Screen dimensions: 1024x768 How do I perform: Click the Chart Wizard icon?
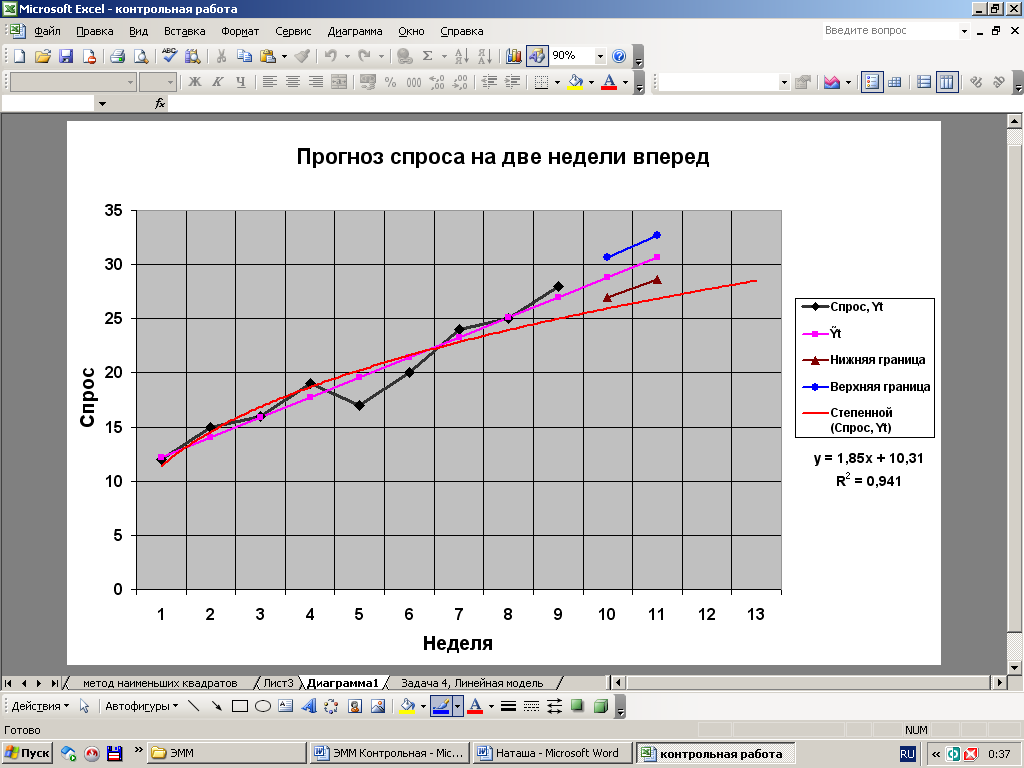(513, 57)
